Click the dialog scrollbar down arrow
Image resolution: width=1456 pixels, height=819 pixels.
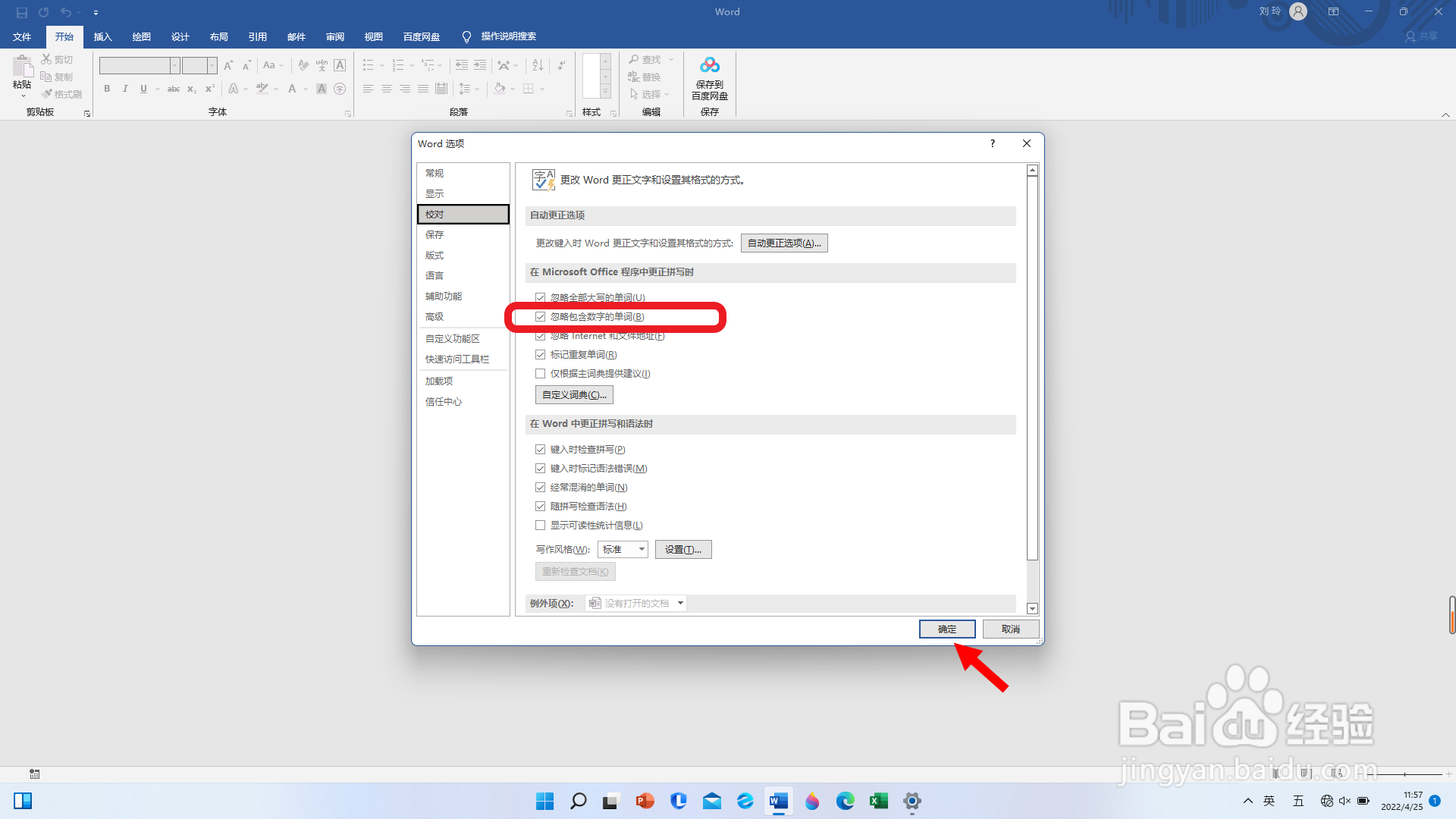click(x=1032, y=609)
